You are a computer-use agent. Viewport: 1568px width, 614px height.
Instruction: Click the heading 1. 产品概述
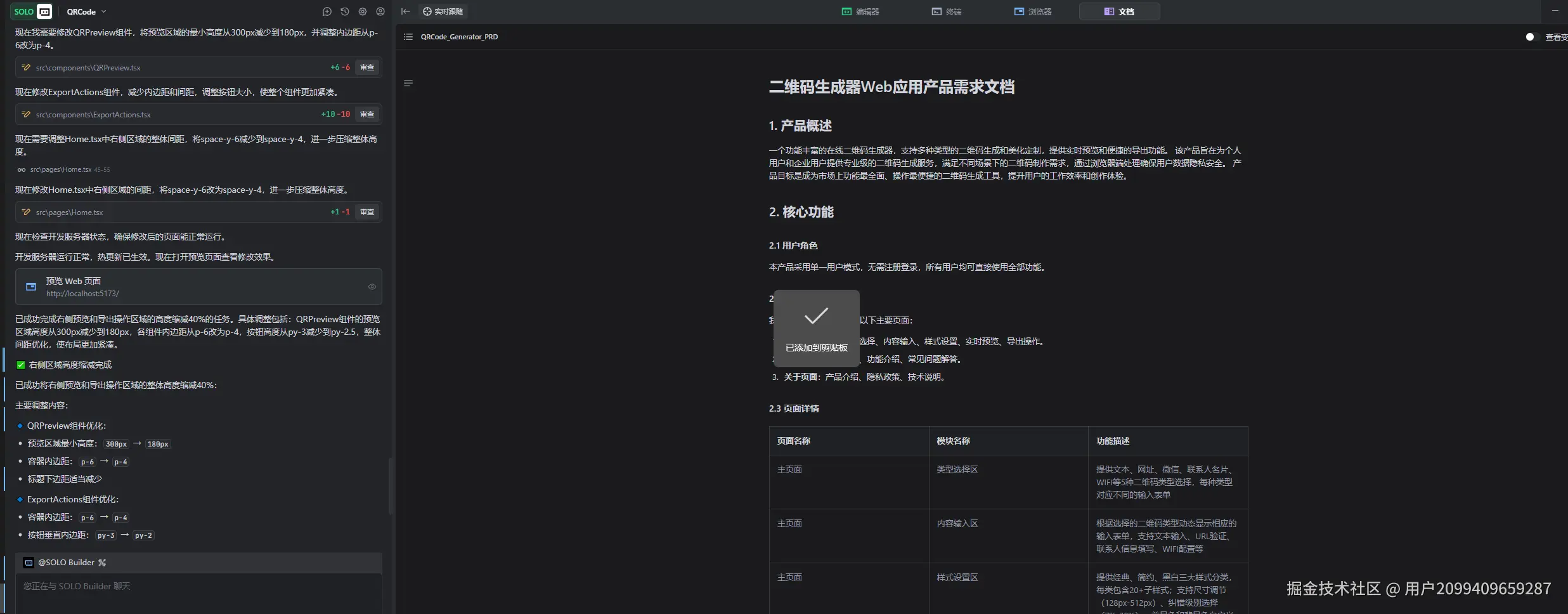pos(800,126)
